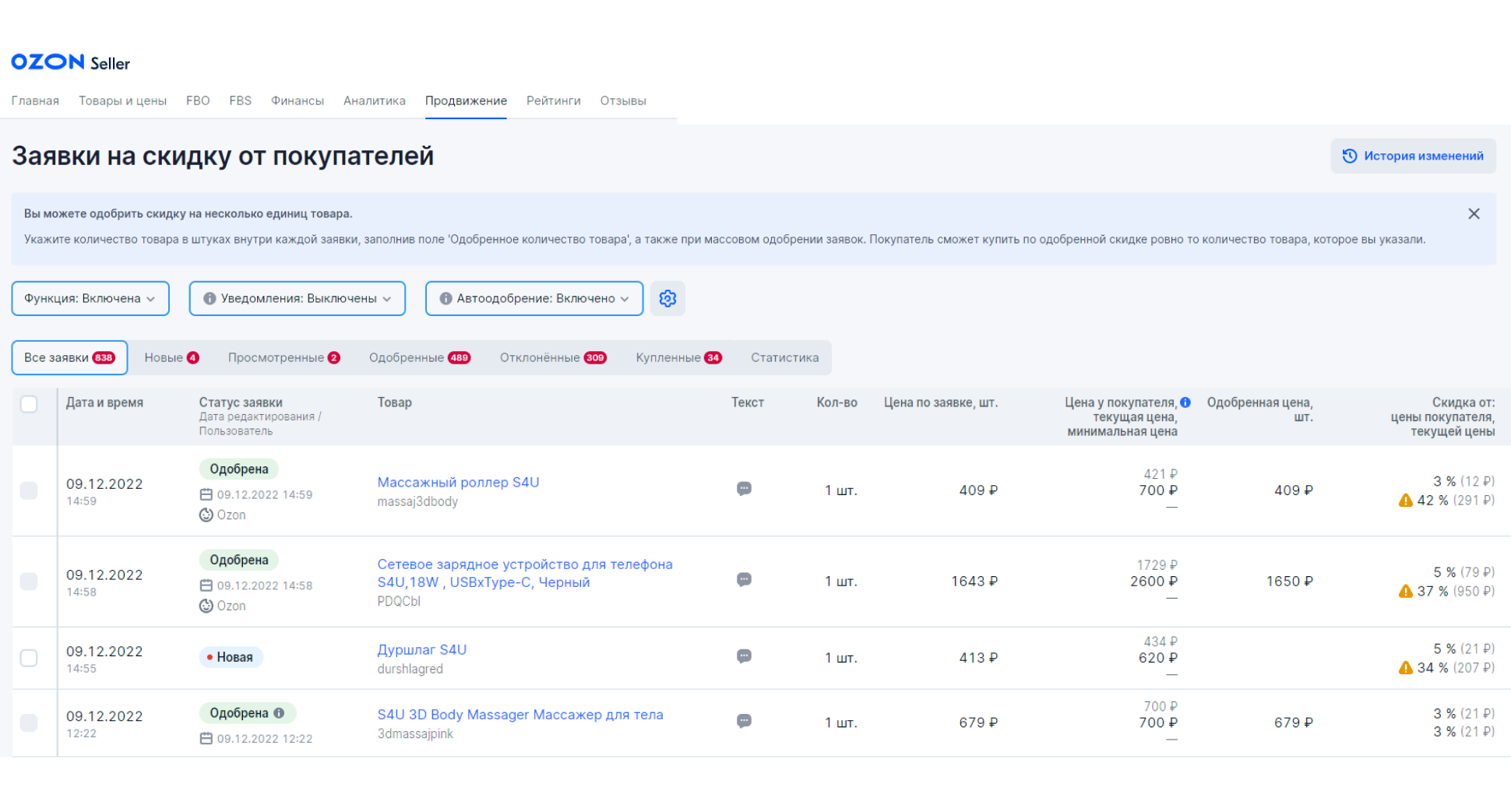1511x812 pixels.
Task: Click warning icon next to 42 % discount
Action: [x=1405, y=501]
